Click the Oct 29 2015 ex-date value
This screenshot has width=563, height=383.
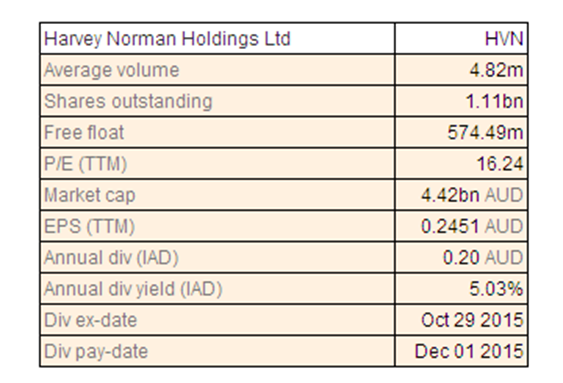pos(472,320)
